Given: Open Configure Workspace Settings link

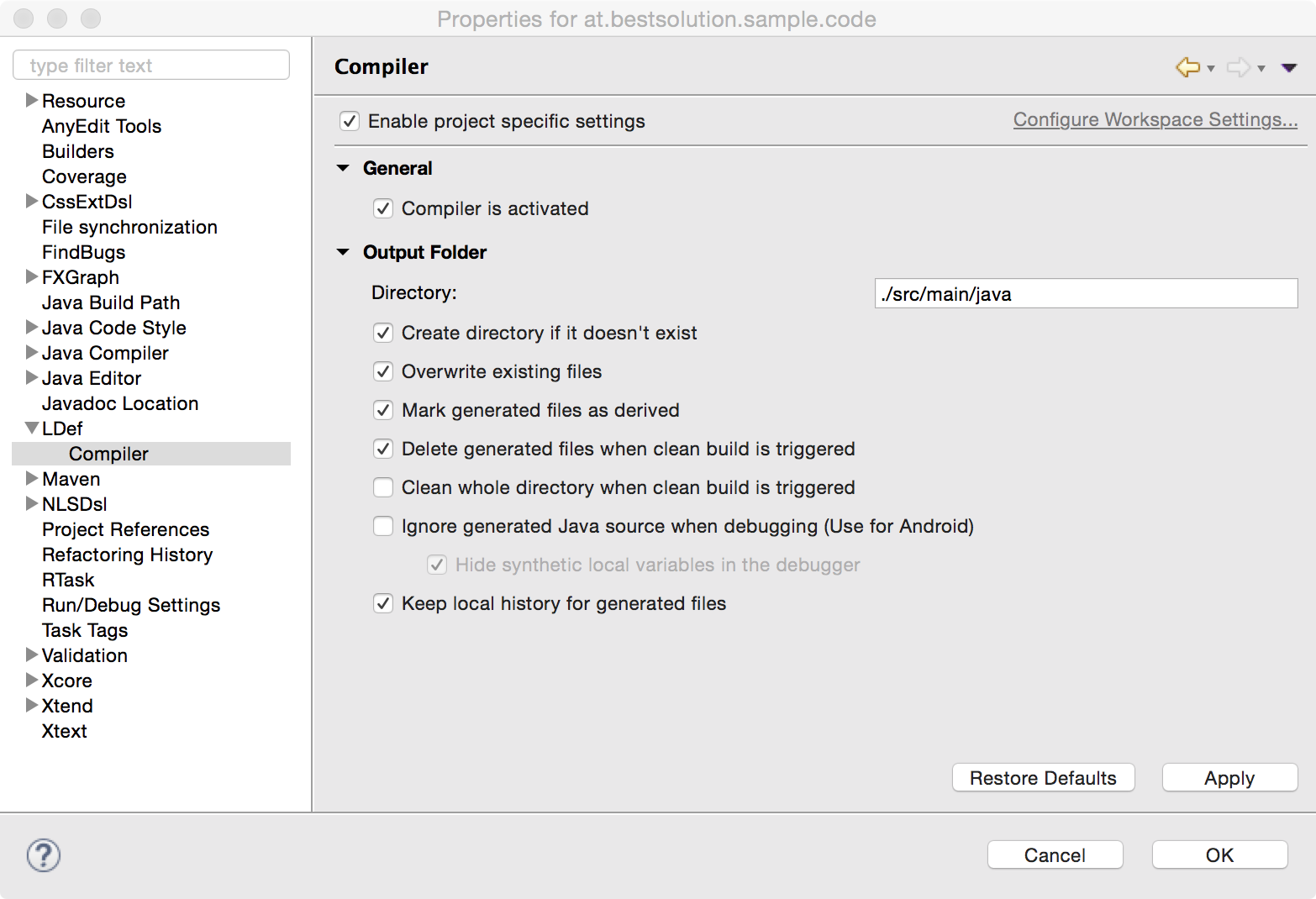Looking at the screenshot, I should coord(1155,120).
